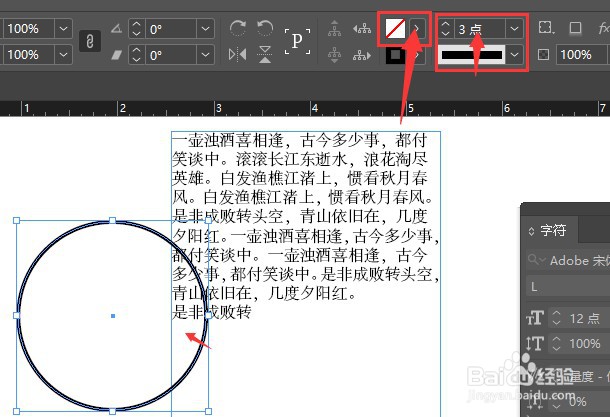The height and width of the screenshot is (417, 610).
Task: Click the rotation angle stepper
Action: 136,29
